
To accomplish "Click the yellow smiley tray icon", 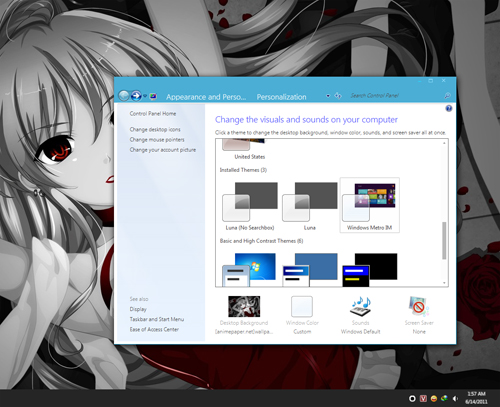I will click(434, 398).
